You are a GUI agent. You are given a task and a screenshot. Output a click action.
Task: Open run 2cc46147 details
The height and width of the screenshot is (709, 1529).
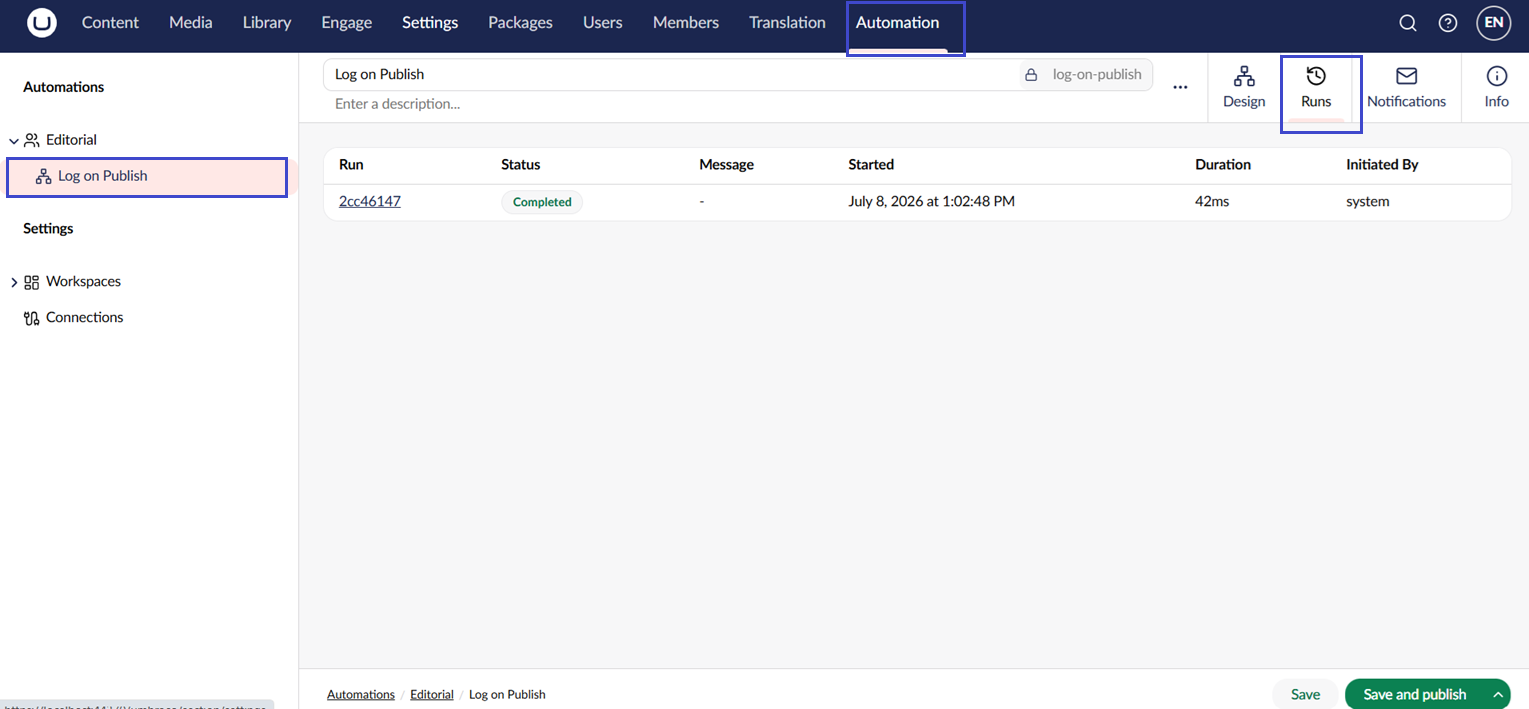pyautogui.click(x=370, y=202)
